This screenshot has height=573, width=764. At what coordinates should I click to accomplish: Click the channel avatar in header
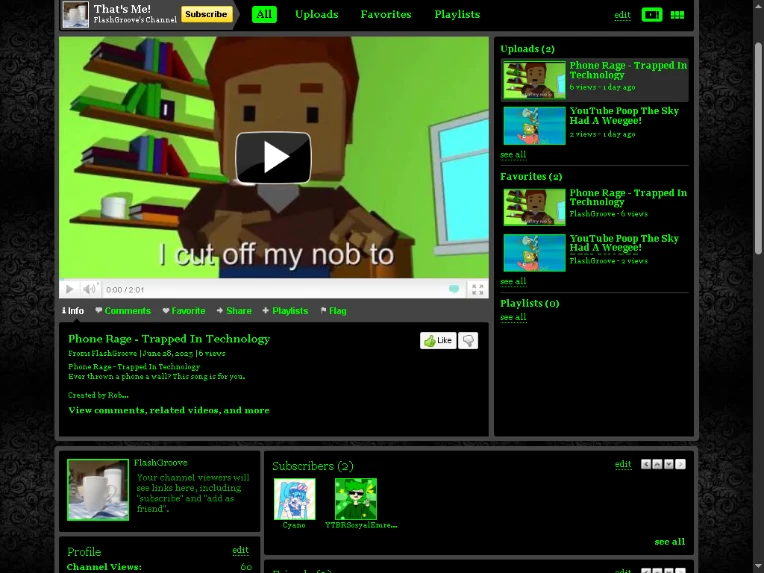click(x=76, y=14)
